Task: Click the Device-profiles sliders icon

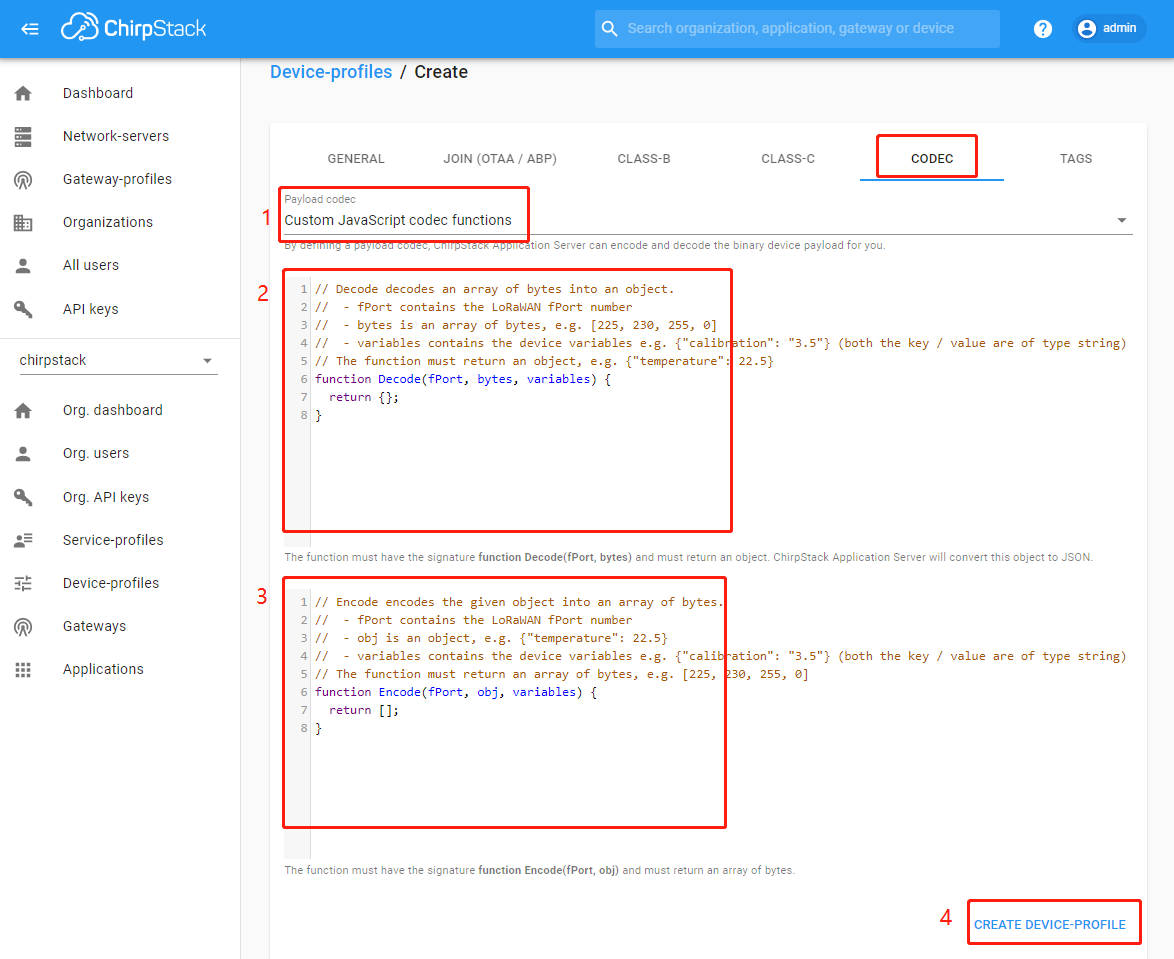Action: tap(23, 583)
